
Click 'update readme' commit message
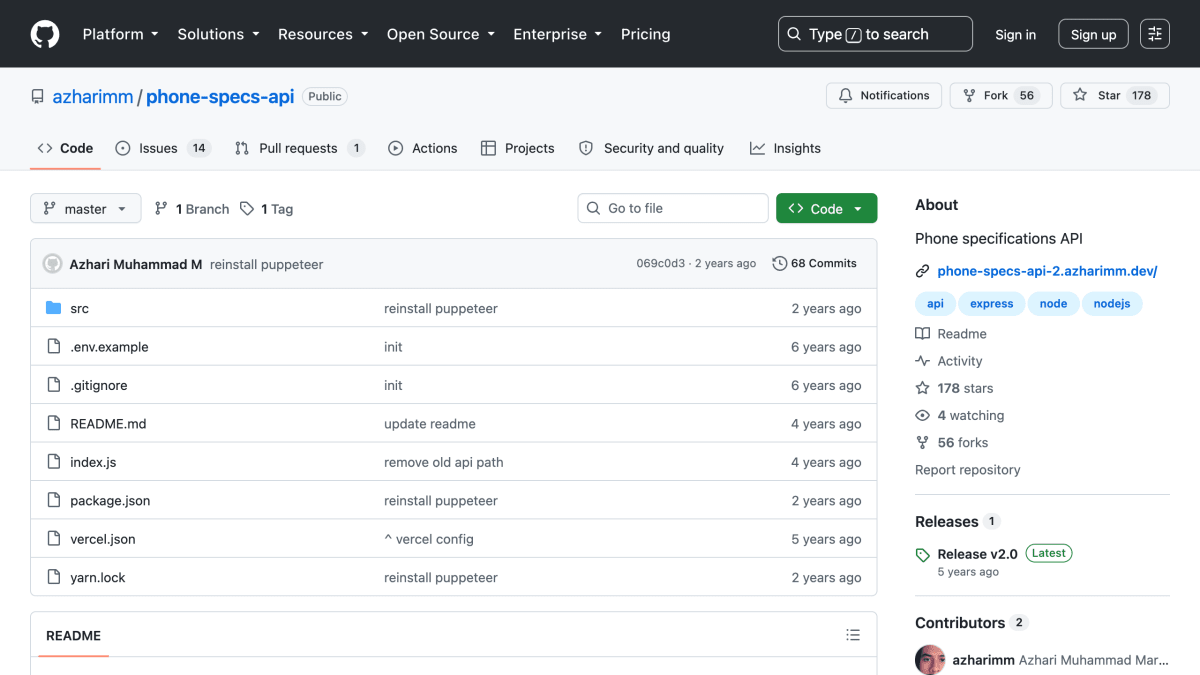tap(430, 424)
